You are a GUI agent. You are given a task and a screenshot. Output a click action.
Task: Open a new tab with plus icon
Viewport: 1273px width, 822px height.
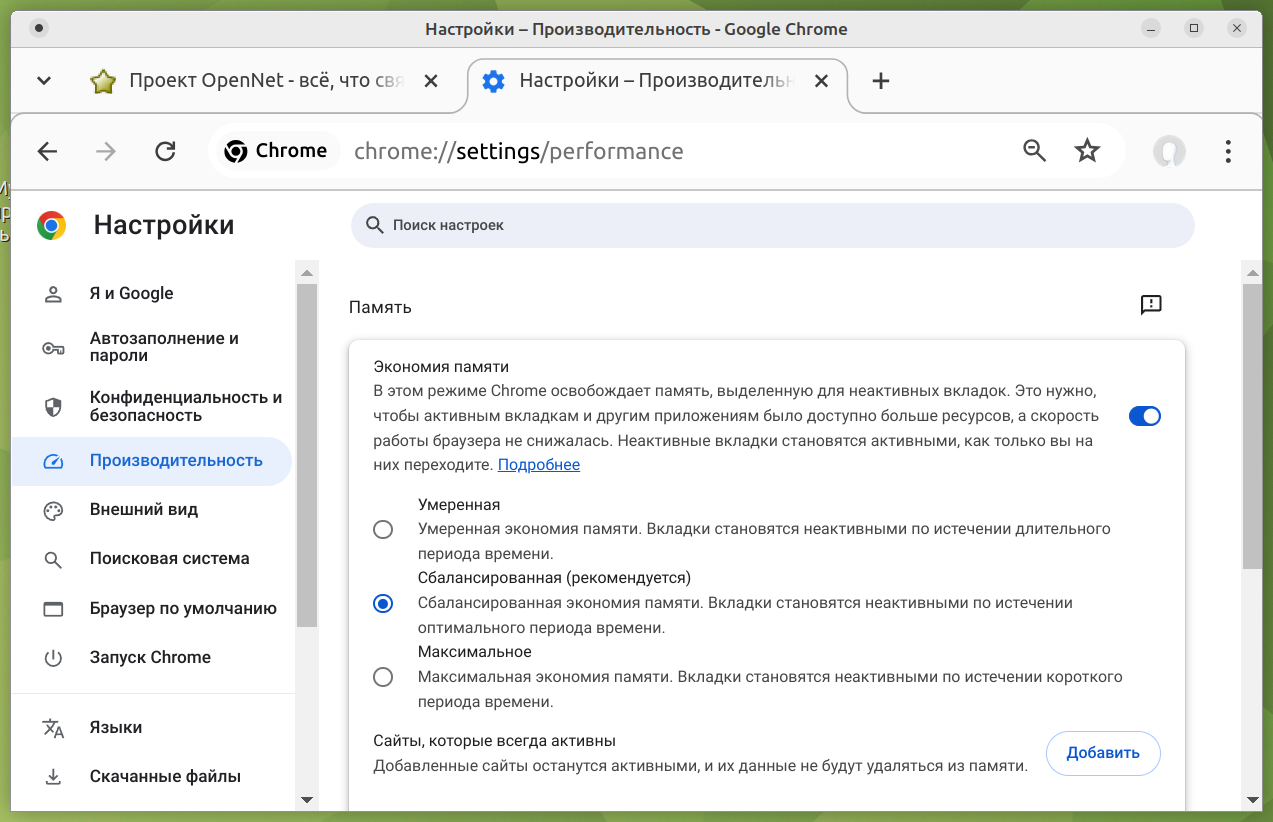click(880, 81)
